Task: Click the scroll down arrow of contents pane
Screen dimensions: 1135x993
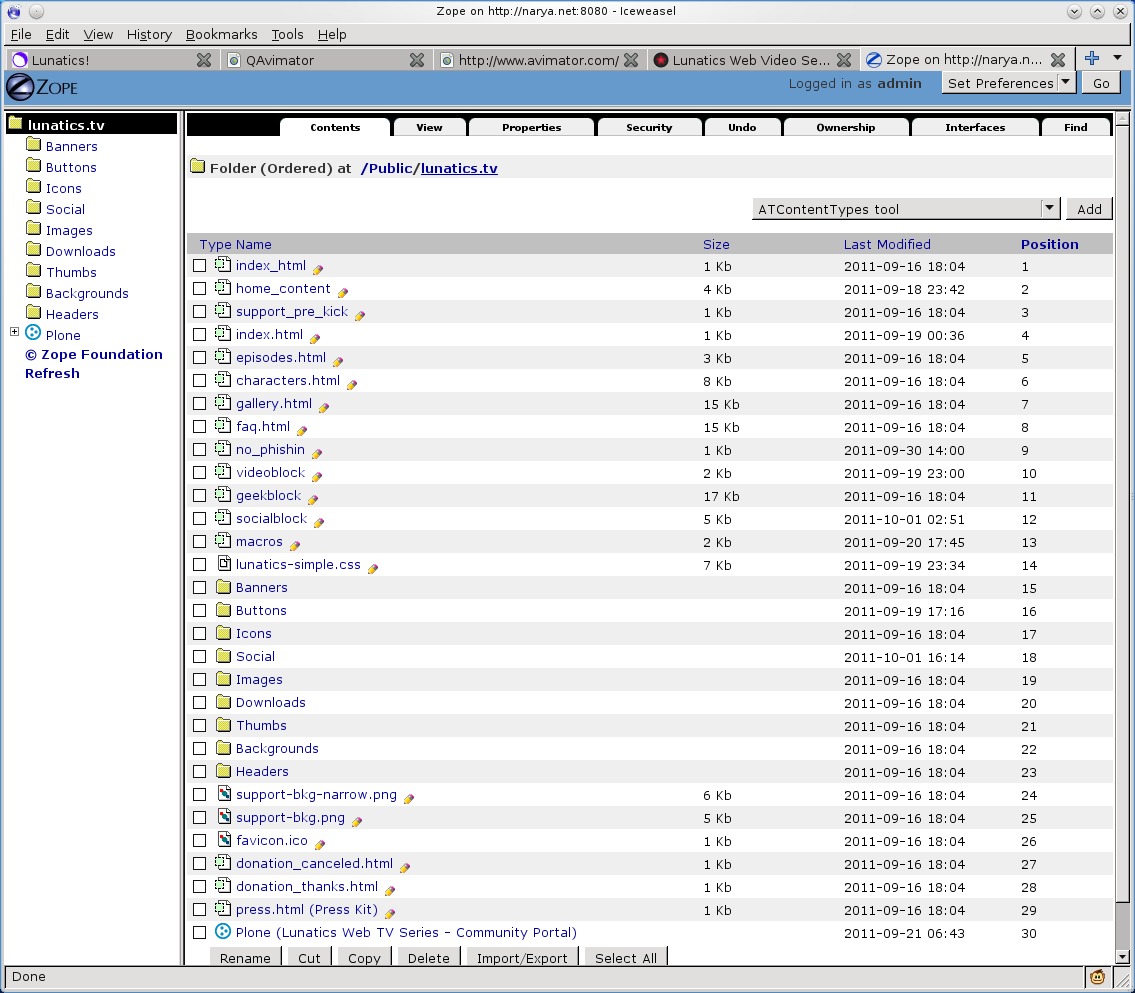Action: [x=1122, y=957]
